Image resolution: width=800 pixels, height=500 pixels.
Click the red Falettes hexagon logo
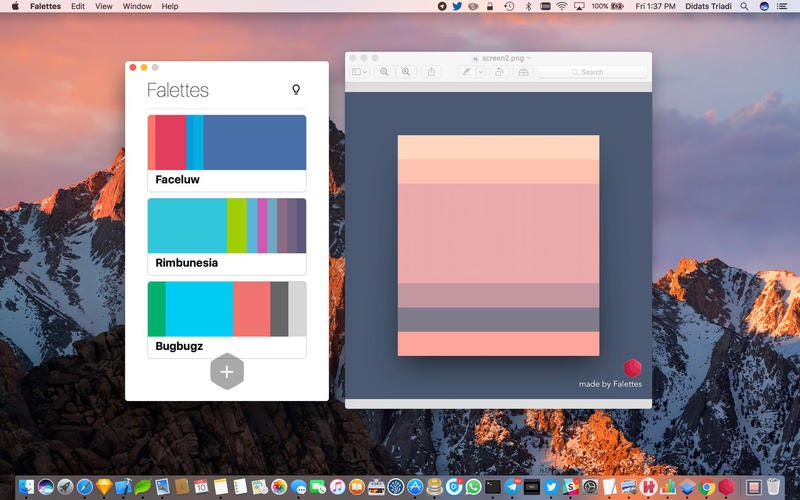pos(632,368)
